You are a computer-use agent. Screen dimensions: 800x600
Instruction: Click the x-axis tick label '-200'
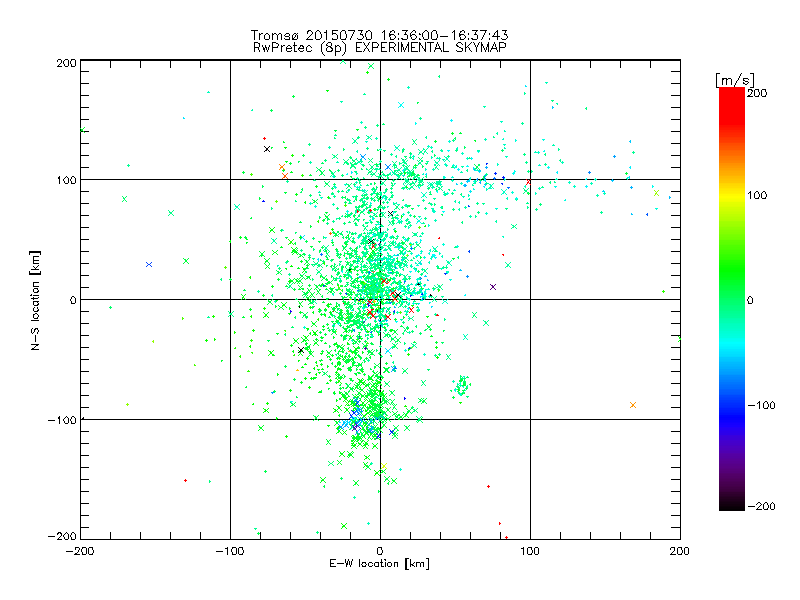click(80, 551)
